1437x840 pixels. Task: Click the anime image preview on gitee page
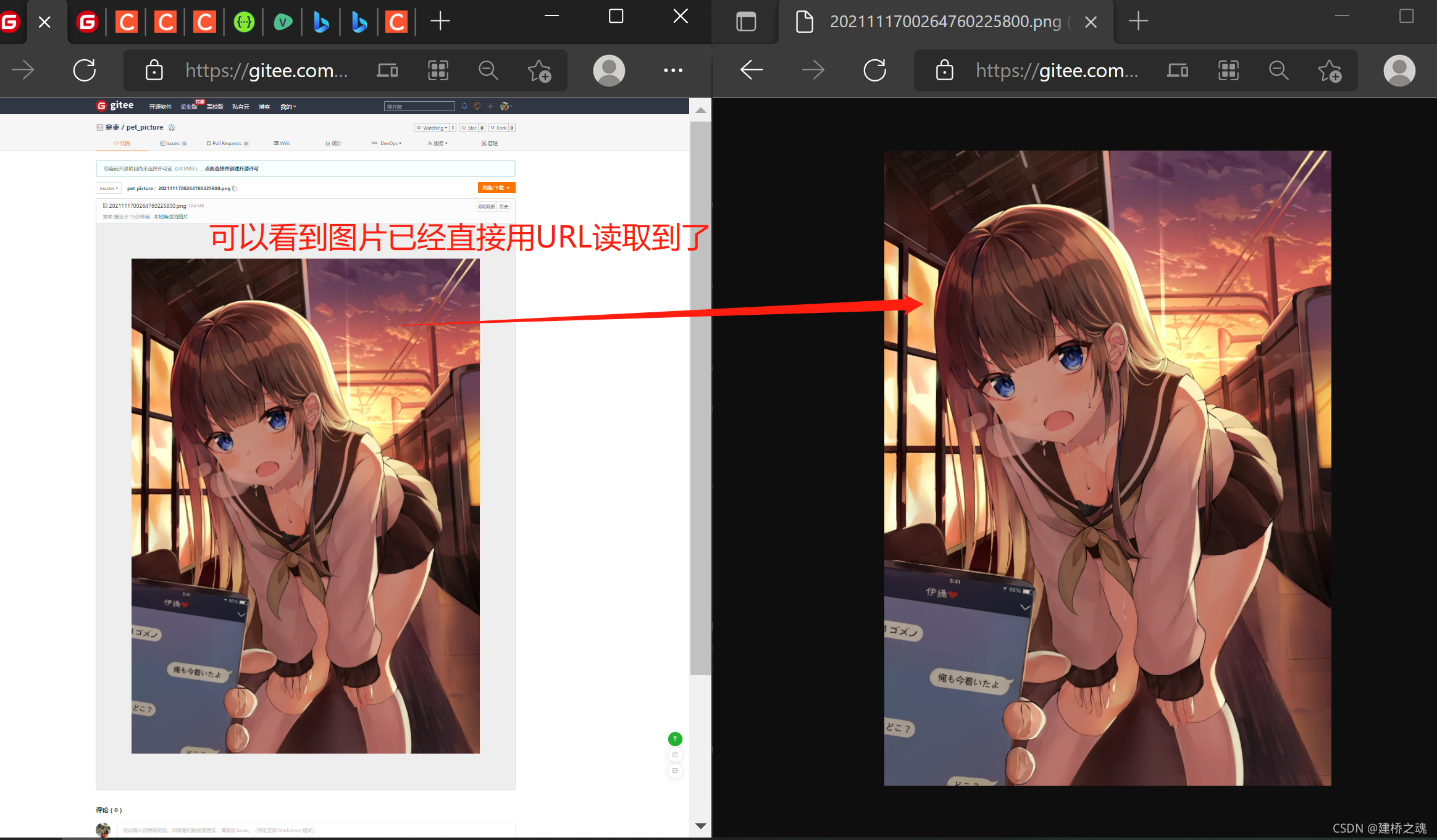[305, 505]
